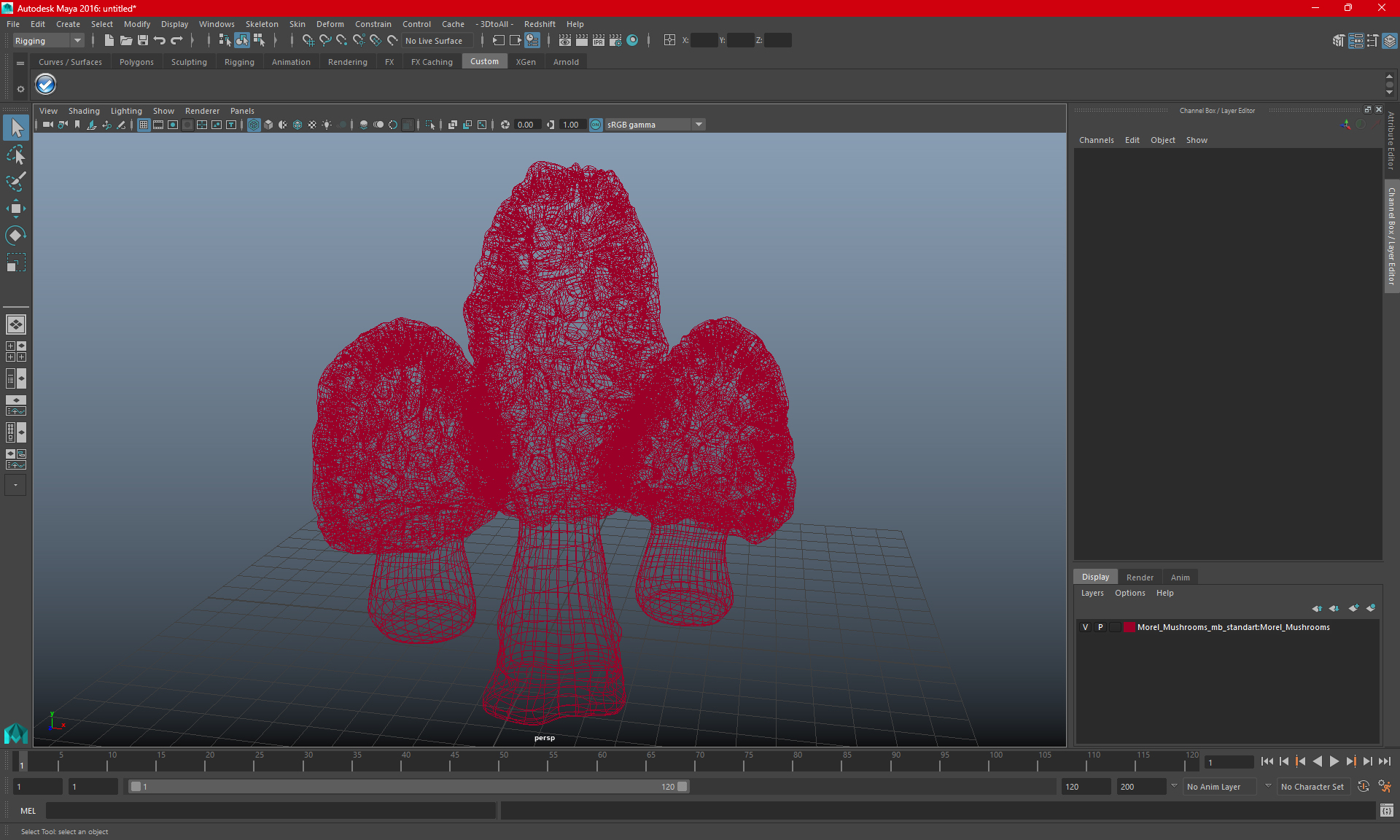The width and height of the screenshot is (1400, 840).
Task: Toggle layer visibility V box
Action: pyautogui.click(x=1085, y=627)
